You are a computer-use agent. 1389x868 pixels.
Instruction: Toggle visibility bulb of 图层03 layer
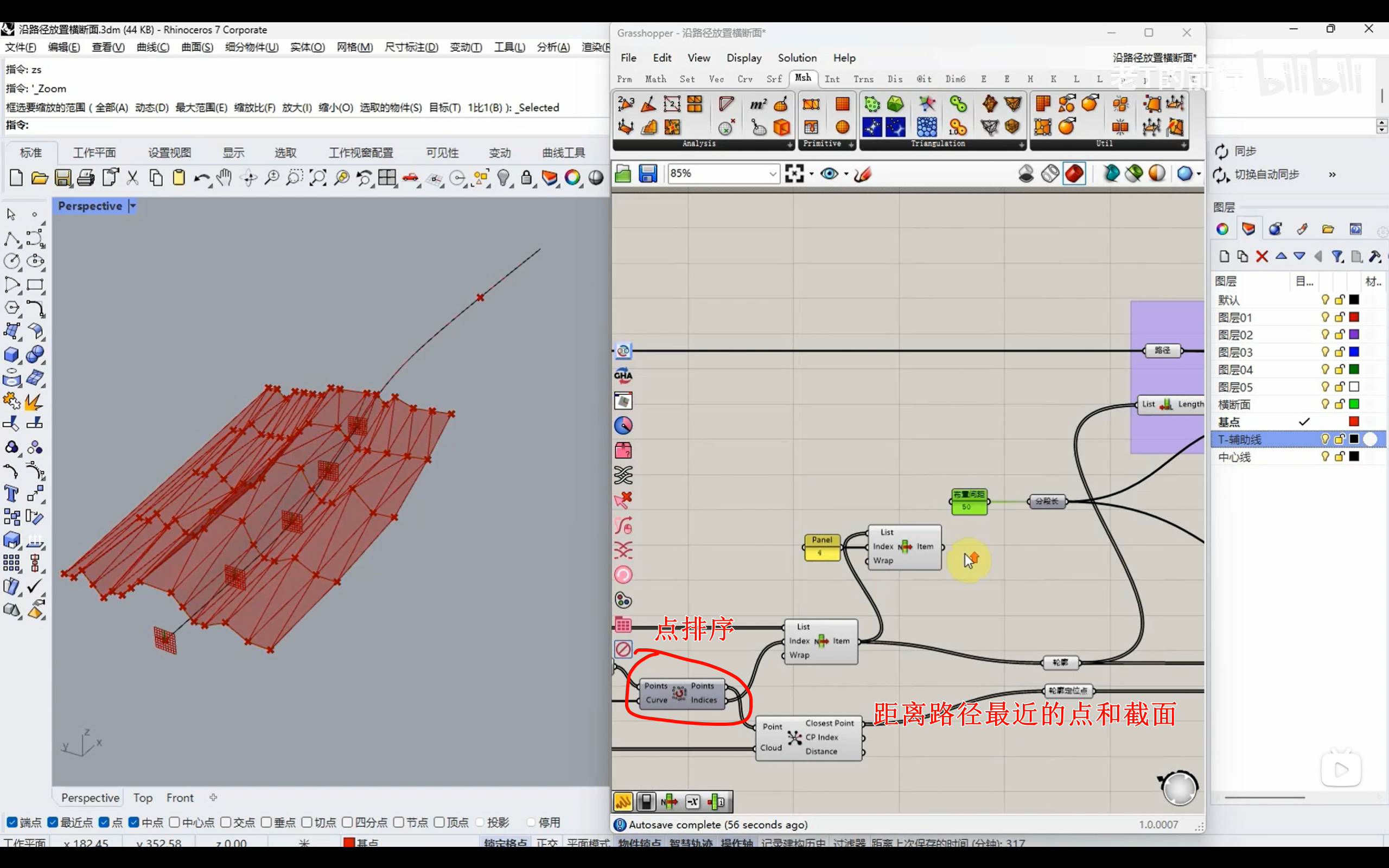tap(1325, 352)
